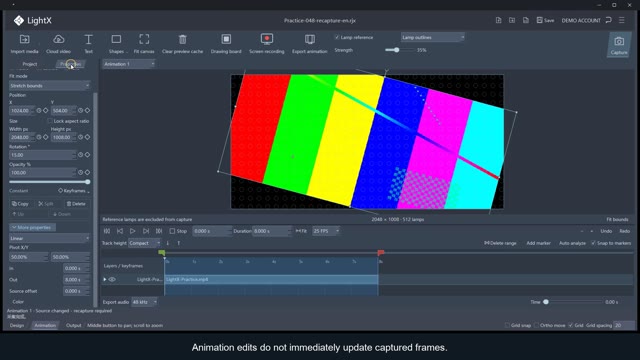
Task: Open the hamburger menu icon
Action: pos(622,20)
